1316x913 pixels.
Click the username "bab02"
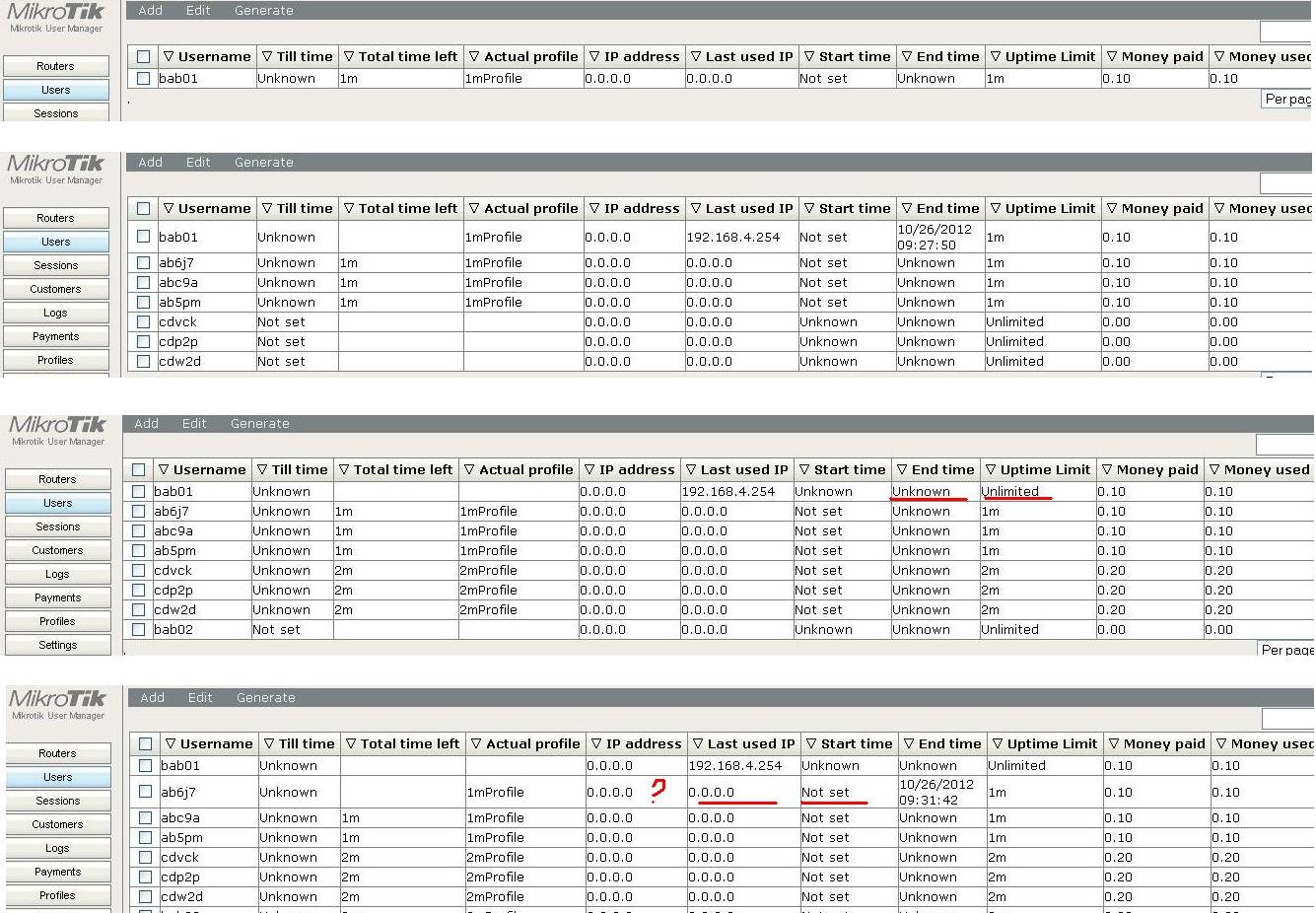click(173, 629)
